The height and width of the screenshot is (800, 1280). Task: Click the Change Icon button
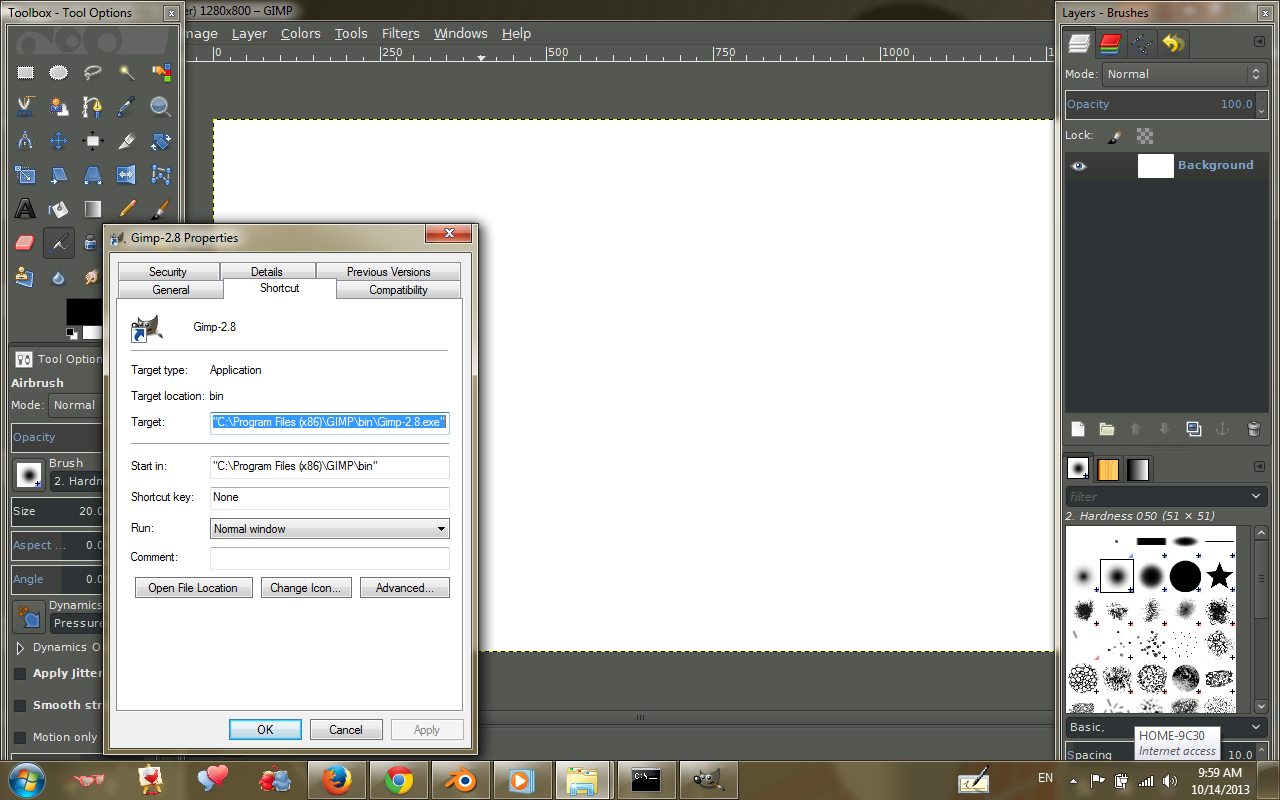point(305,588)
